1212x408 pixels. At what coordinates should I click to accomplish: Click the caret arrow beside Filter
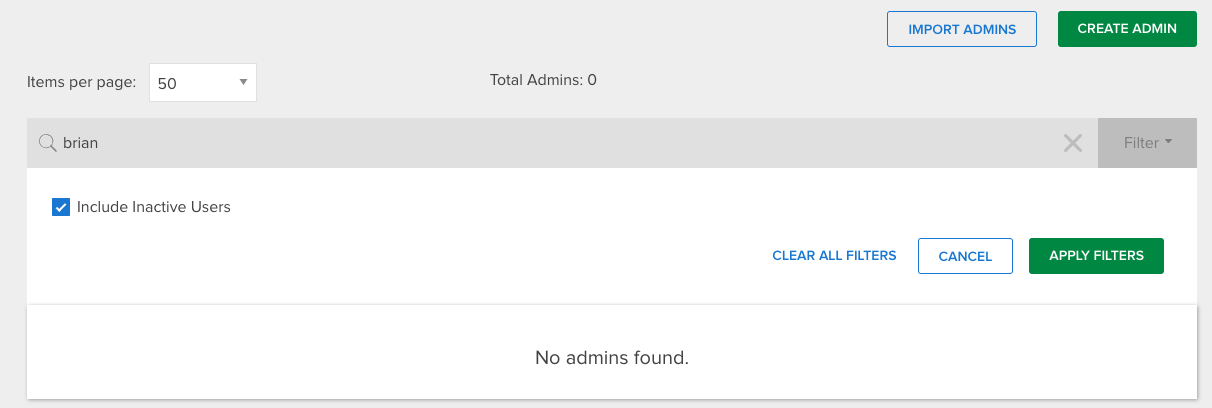pos(1168,143)
